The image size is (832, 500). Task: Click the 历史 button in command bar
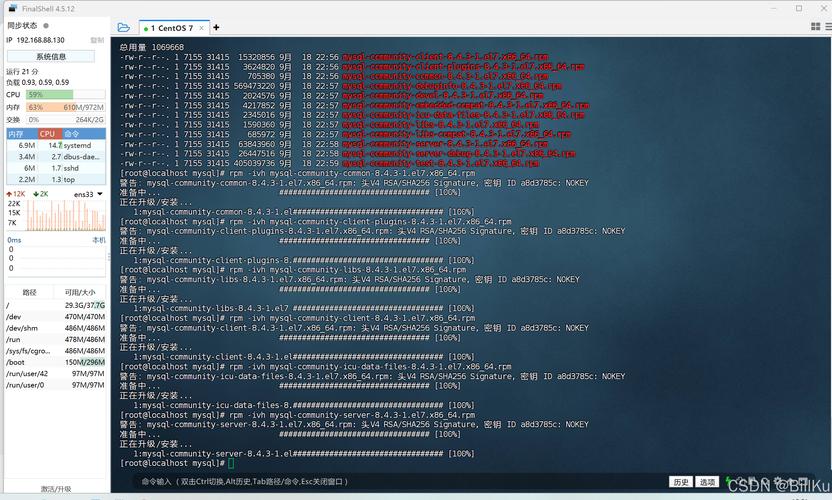[681, 482]
